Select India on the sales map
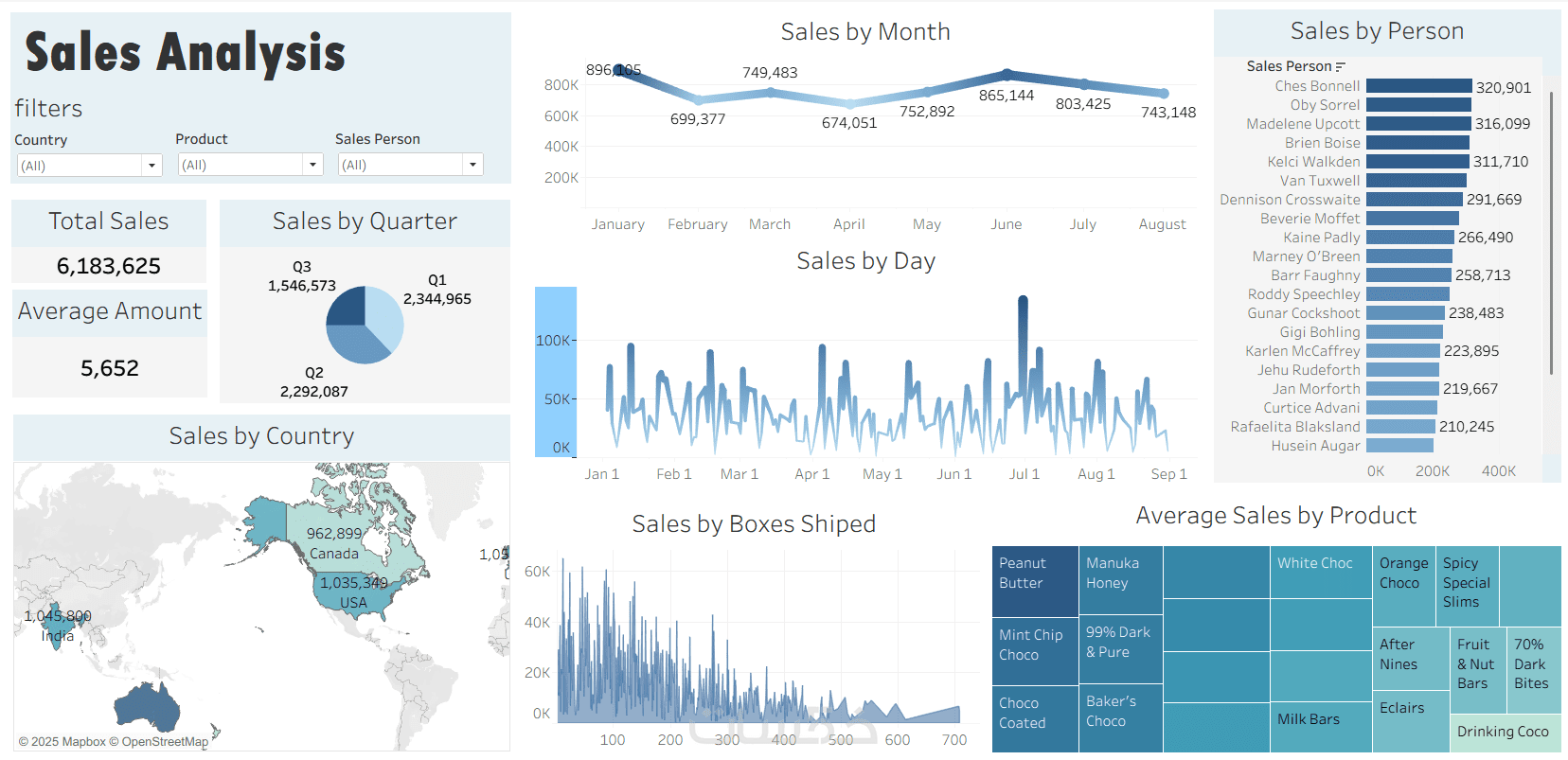The image size is (1568, 760). 59,627
